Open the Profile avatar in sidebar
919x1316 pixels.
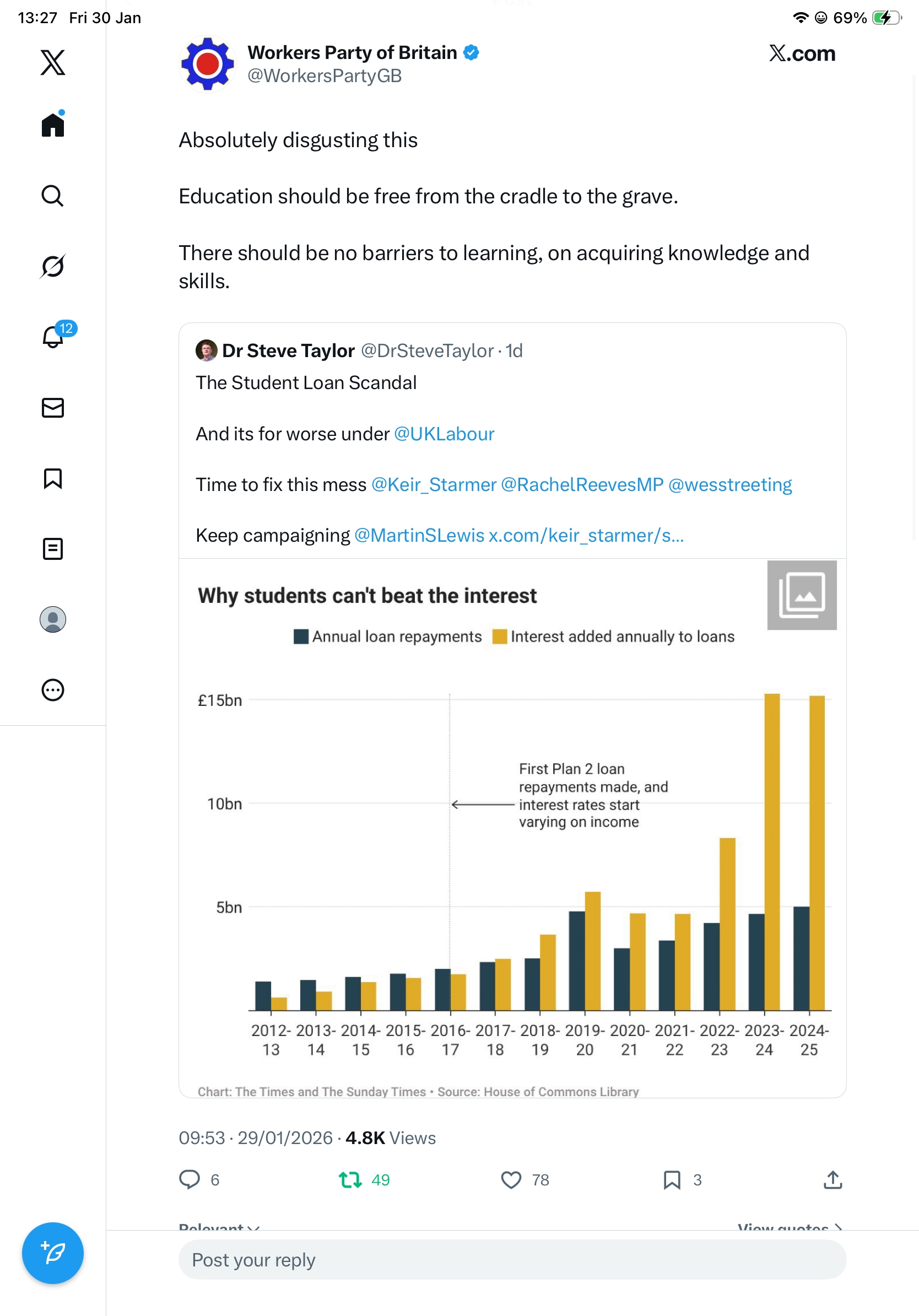click(x=53, y=619)
